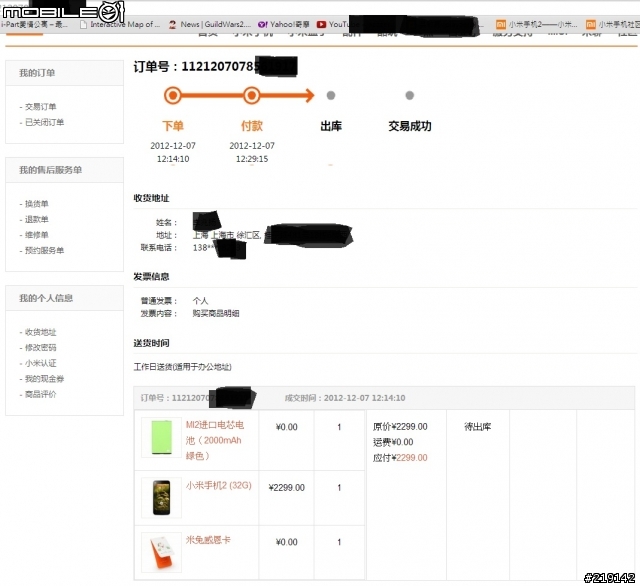Open the 小米认证 link
640x586 pixels.
(x=40, y=363)
